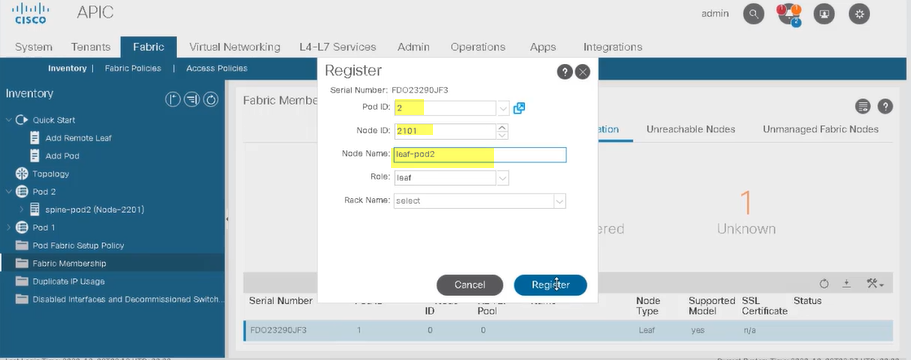
Task: Click second Inventory pane toolbar icon
Action: point(192,99)
